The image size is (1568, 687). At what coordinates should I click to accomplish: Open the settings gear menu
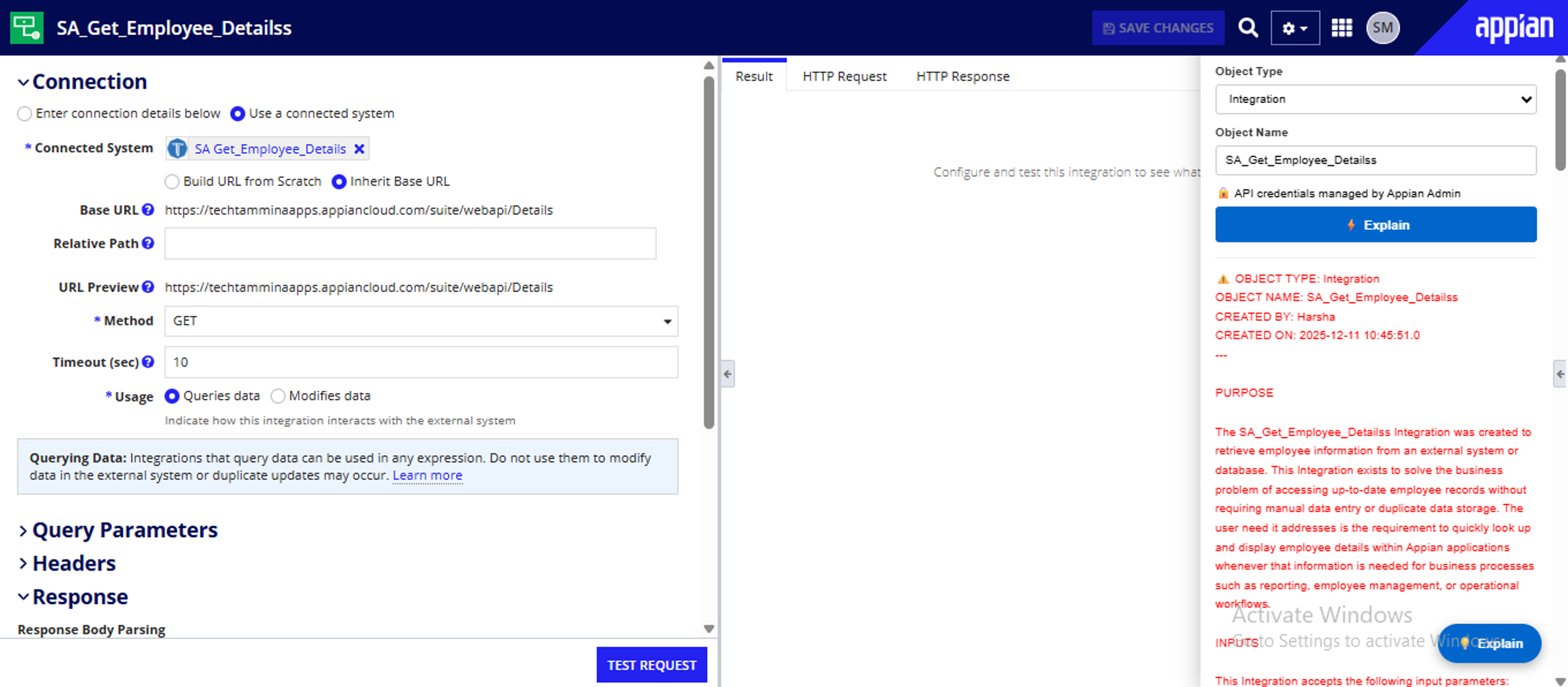1295,28
